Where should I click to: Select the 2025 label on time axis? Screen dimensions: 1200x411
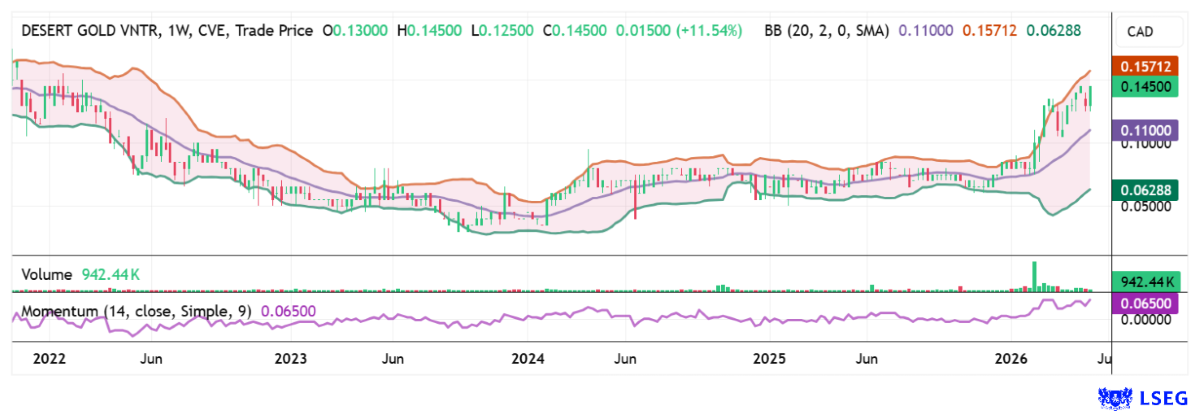pos(770,357)
